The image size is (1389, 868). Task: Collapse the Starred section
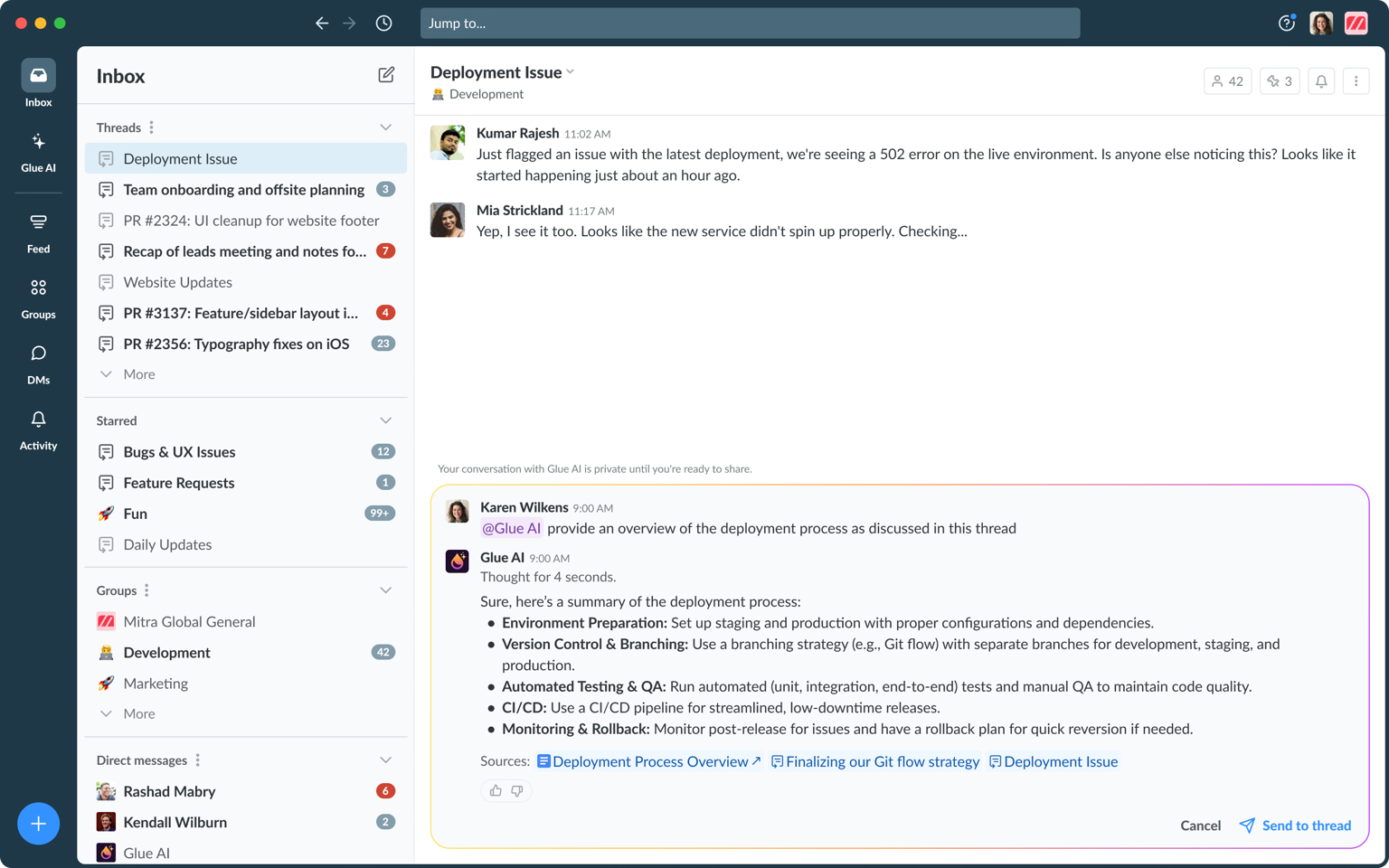(x=386, y=420)
